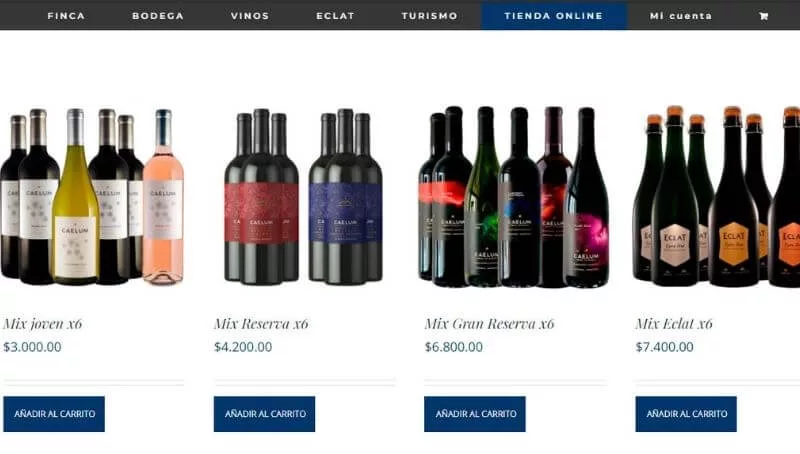Open Mi cuenta account link
The width and height of the screenshot is (800, 454).
pos(681,16)
